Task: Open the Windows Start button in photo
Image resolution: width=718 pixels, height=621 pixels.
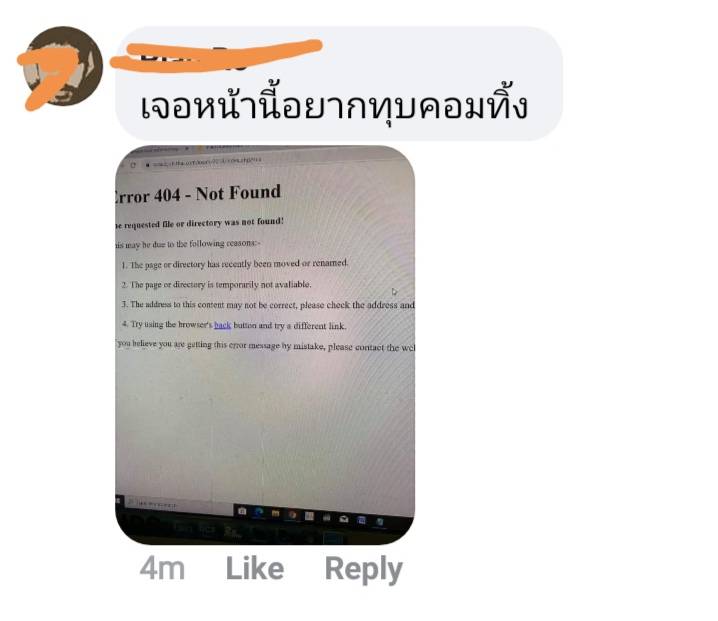Action: coord(118,500)
